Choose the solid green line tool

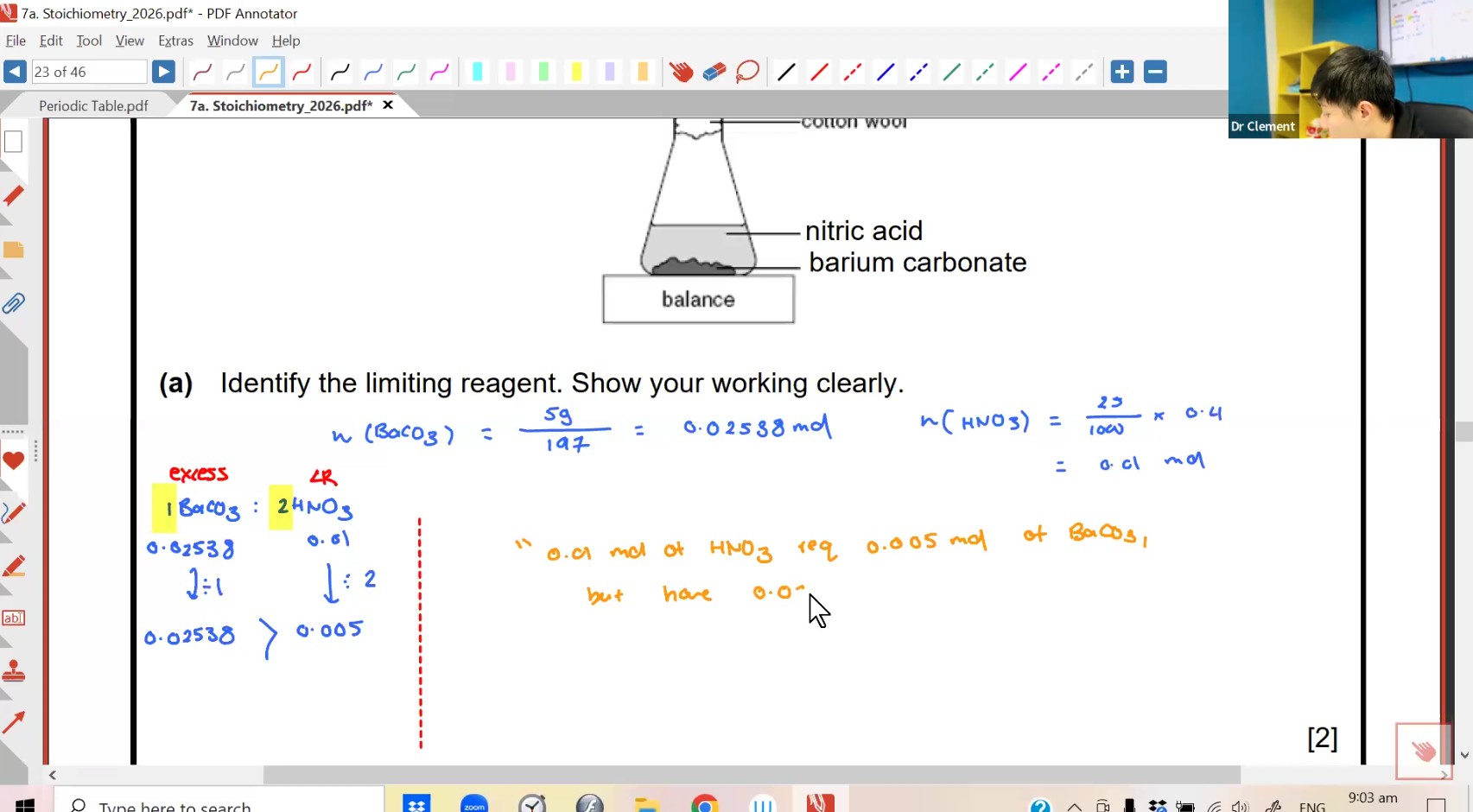[x=952, y=72]
